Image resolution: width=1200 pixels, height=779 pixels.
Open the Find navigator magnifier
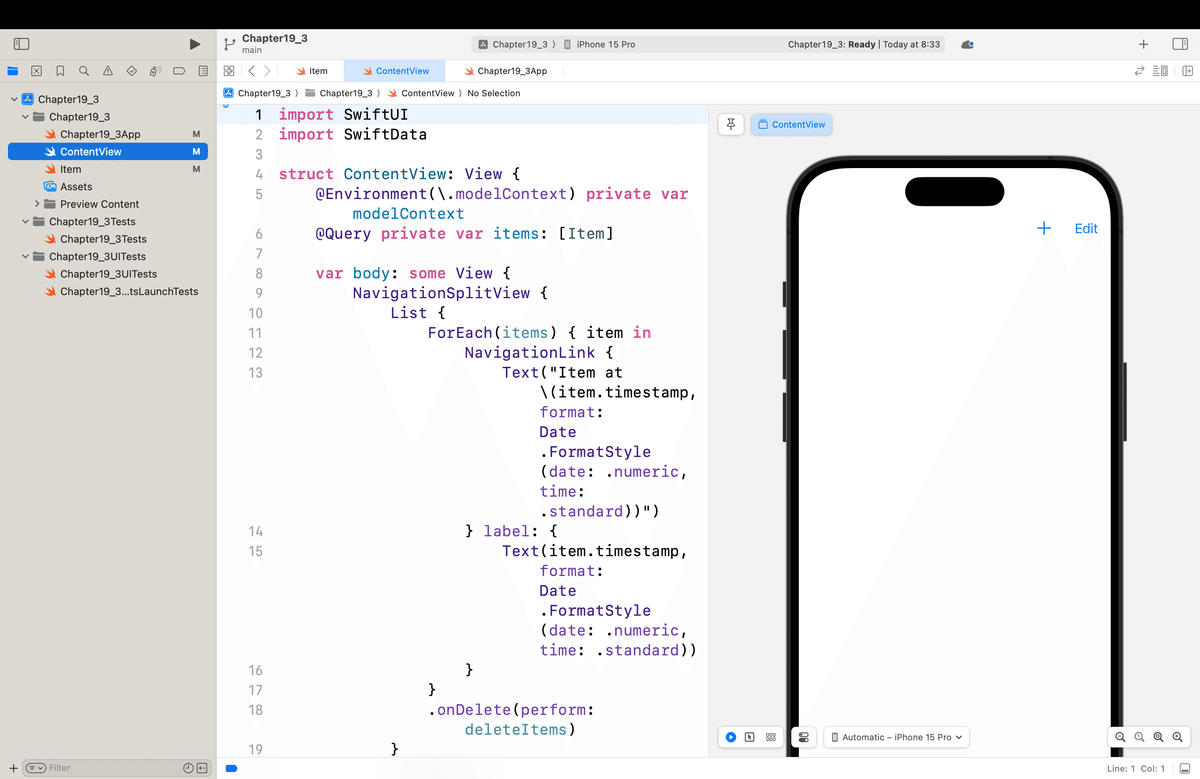[x=84, y=71]
